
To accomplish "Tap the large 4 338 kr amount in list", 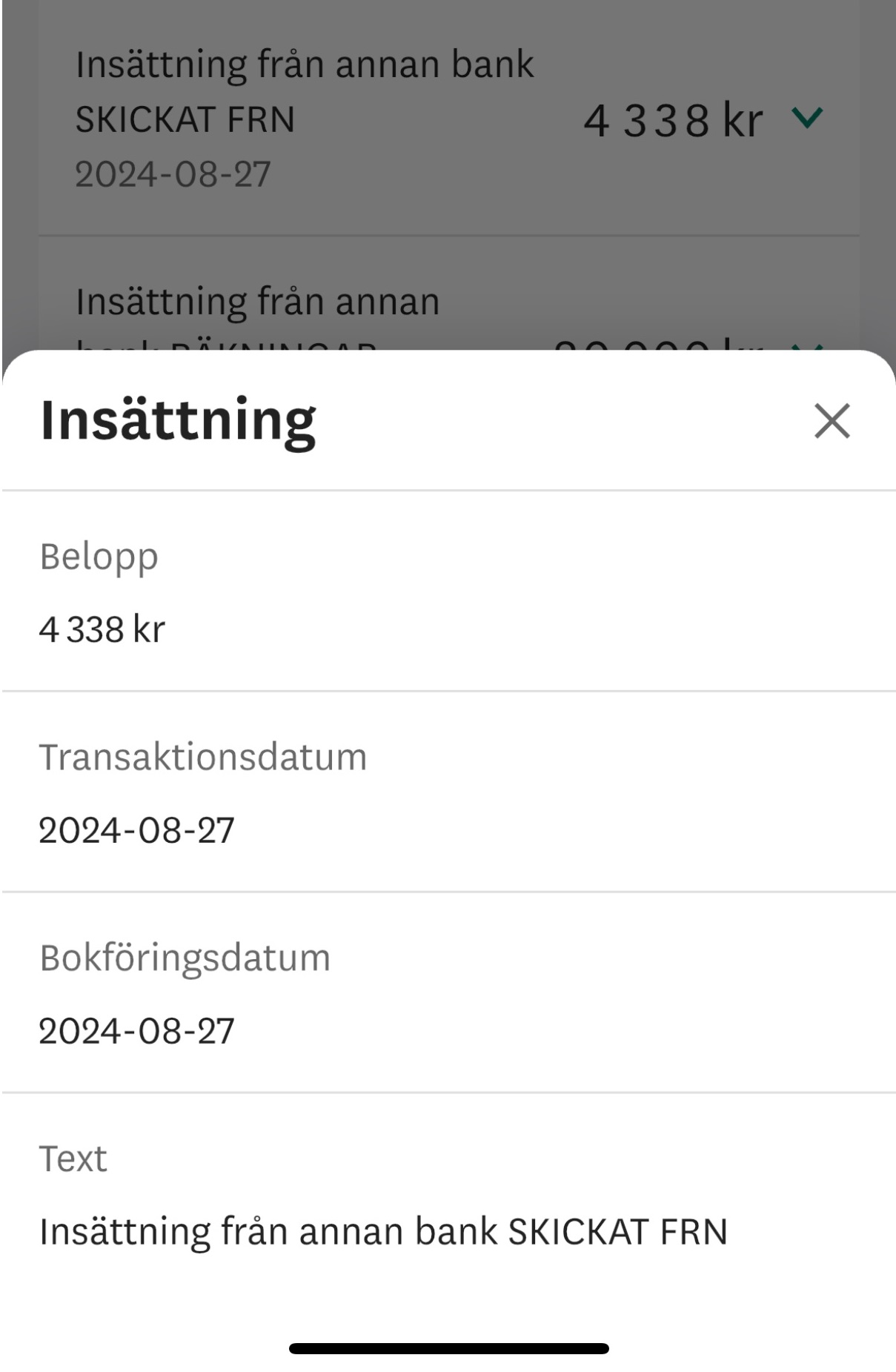I will 672,120.
